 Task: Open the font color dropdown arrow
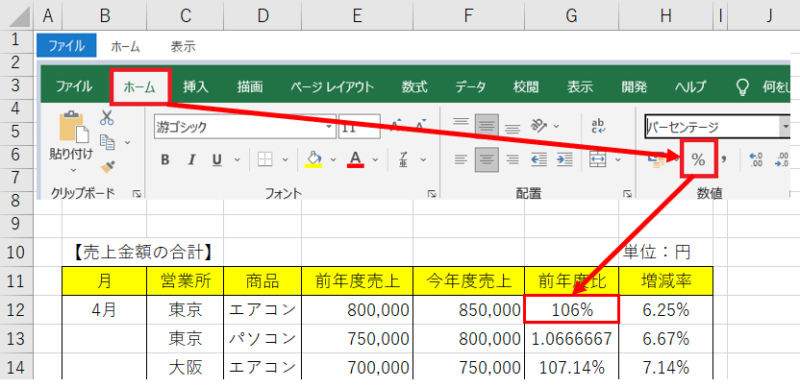tap(376, 160)
